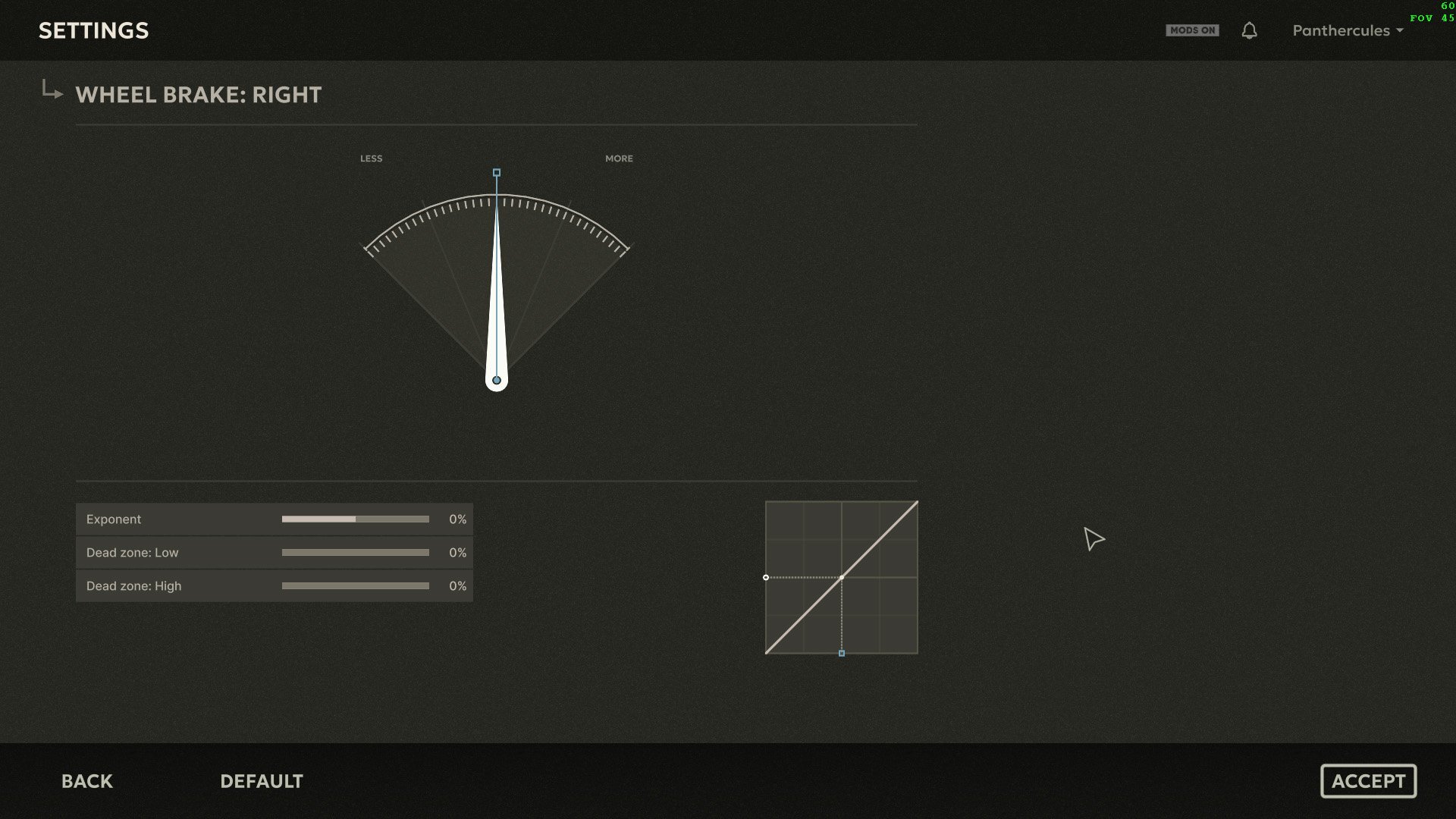Reset with the DEFAULT button
The width and height of the screenshot is (1456, 819).
pyautogui.click(x=262, y=781)
